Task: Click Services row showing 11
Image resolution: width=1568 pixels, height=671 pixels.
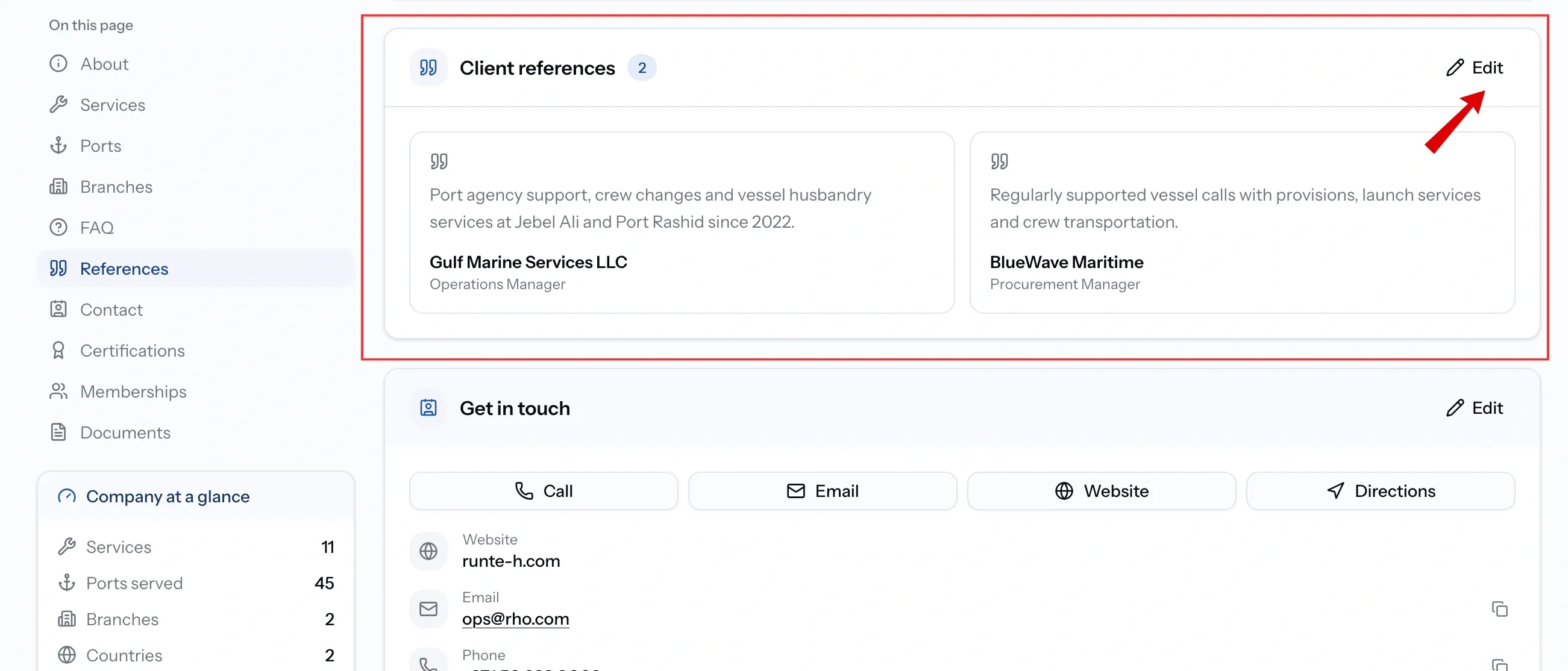Action: (x=196, y=547)
